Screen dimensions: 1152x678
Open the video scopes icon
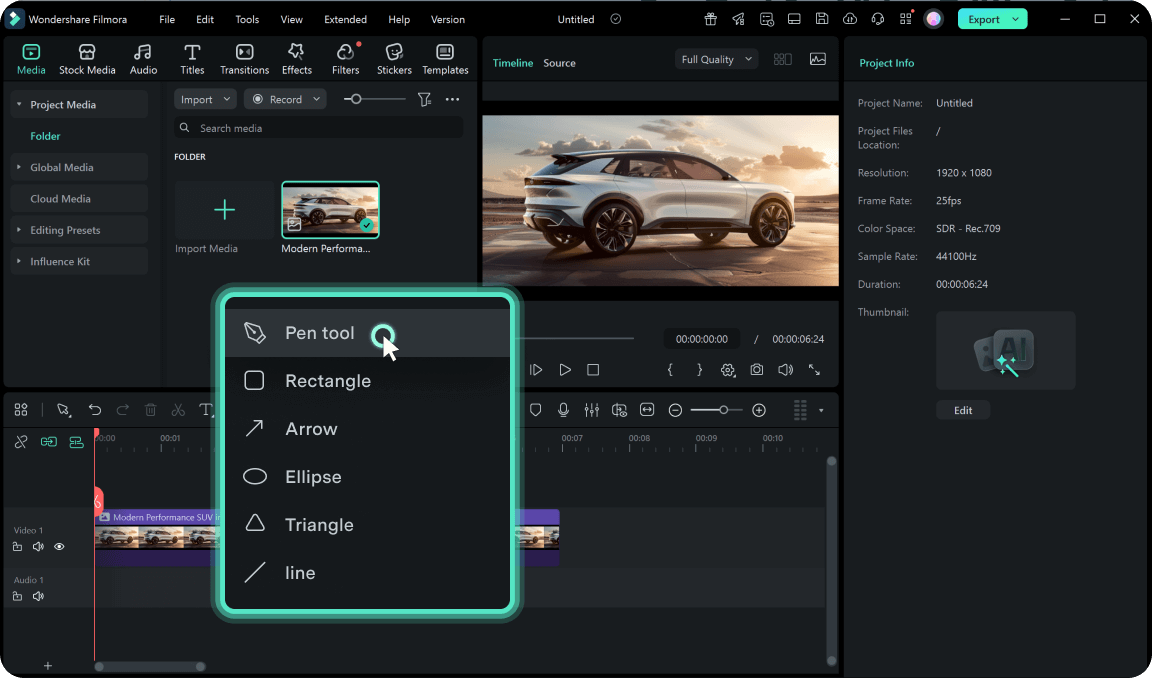click(818, 59)
